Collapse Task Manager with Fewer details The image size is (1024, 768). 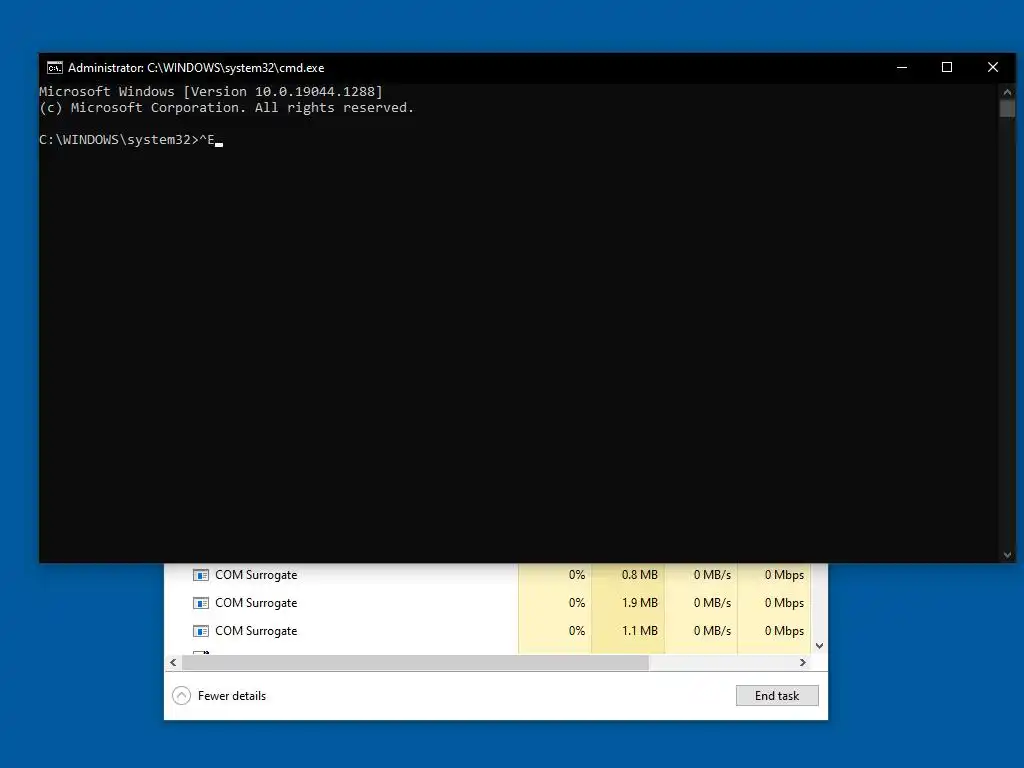[x=219, y=696]
